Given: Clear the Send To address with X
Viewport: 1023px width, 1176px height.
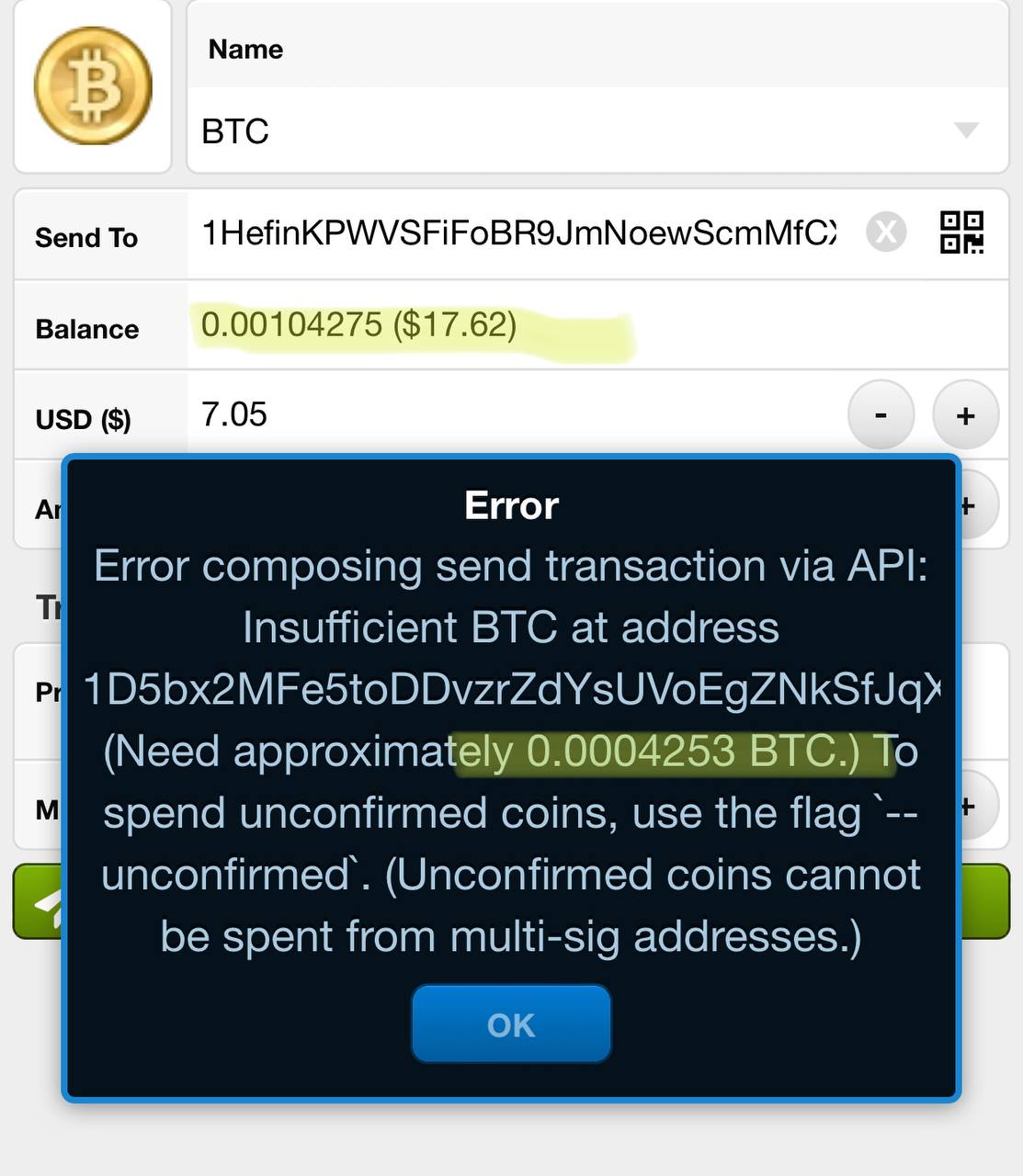Looking at the screenshot, I should (886, 232).
